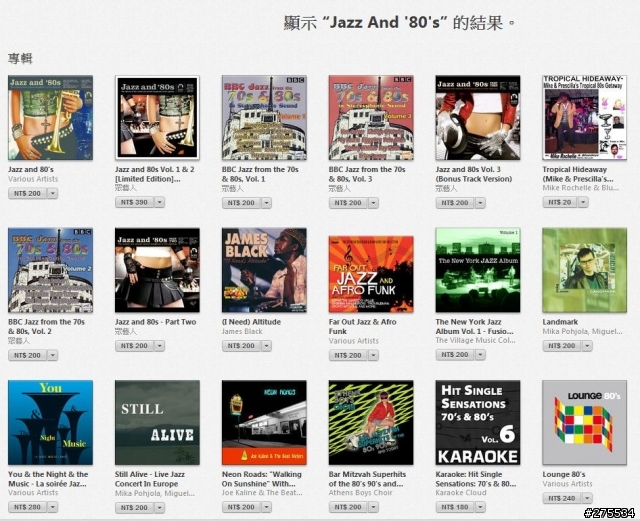The width and height of the screenshot is (640, 521).
Task: Expand dropdown arrow next to NT$ 20 price
Action: [x=583, y=202]
